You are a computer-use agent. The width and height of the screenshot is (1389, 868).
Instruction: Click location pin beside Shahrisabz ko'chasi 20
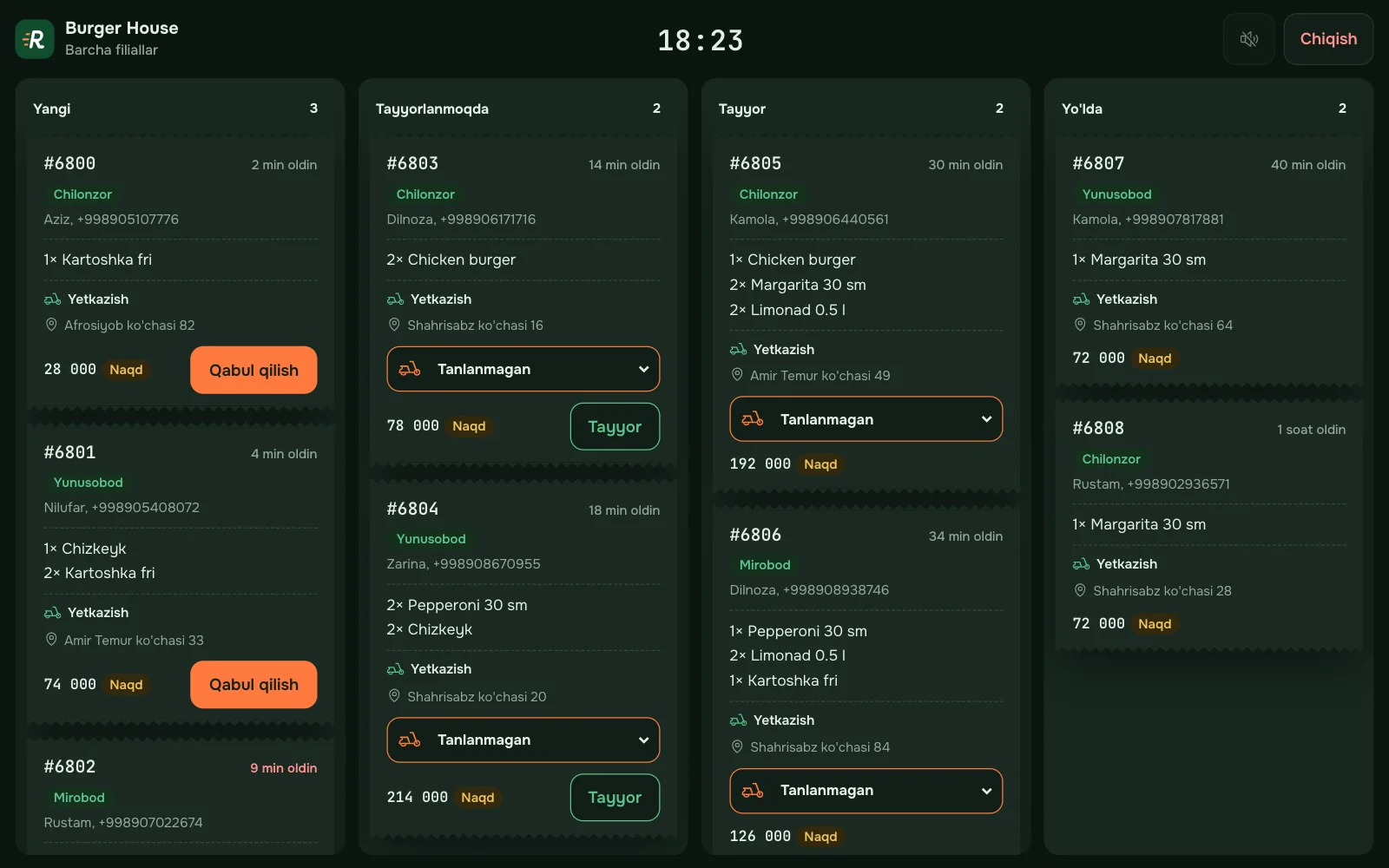394,696
